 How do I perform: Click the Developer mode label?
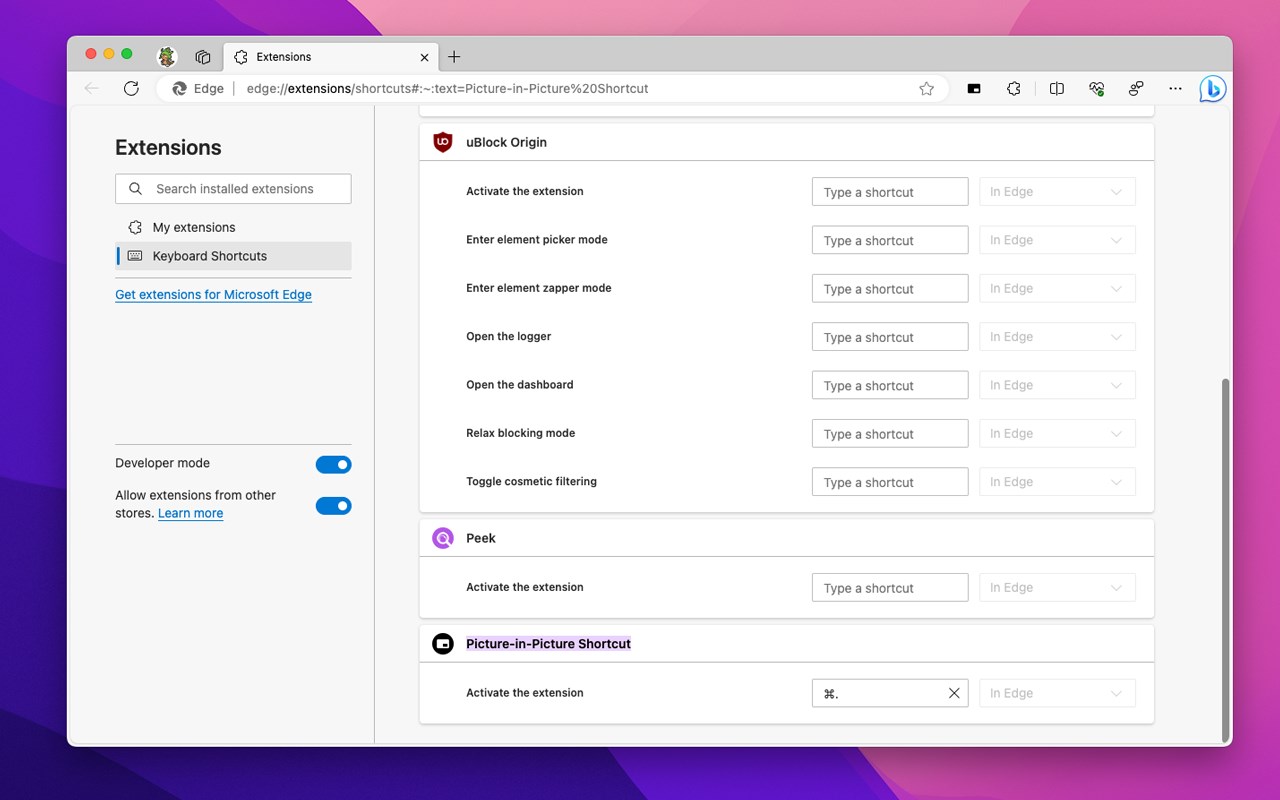(162, 463)
